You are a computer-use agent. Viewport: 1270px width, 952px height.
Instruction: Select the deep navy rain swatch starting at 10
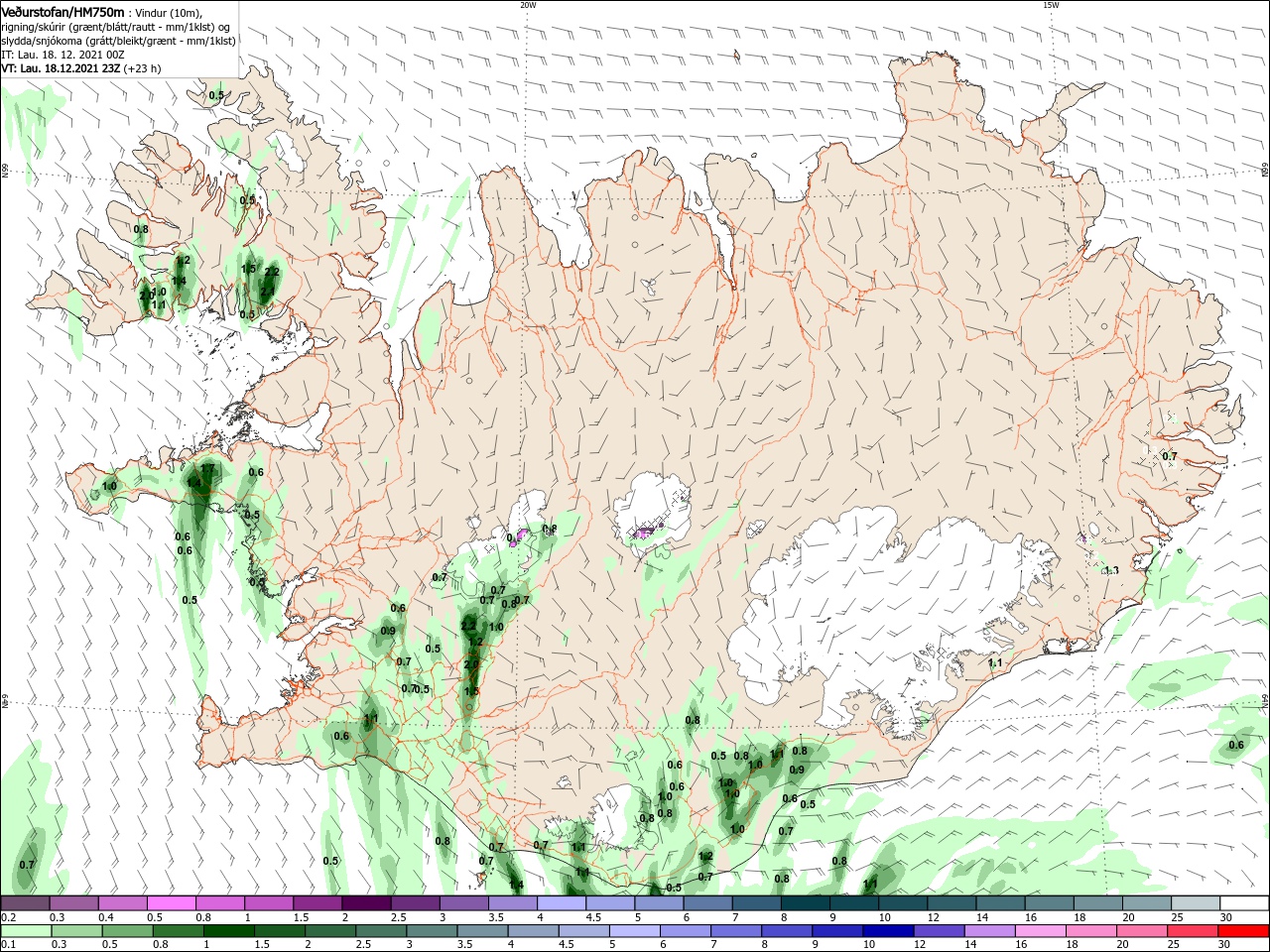click(889, 932)
